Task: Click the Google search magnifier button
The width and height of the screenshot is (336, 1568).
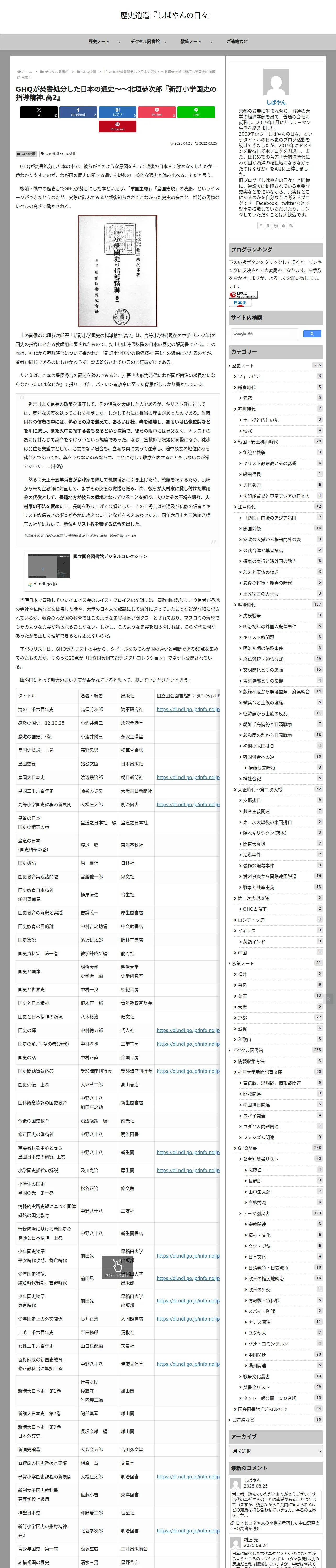Action: pyautogui.click(x=312, y=333)
